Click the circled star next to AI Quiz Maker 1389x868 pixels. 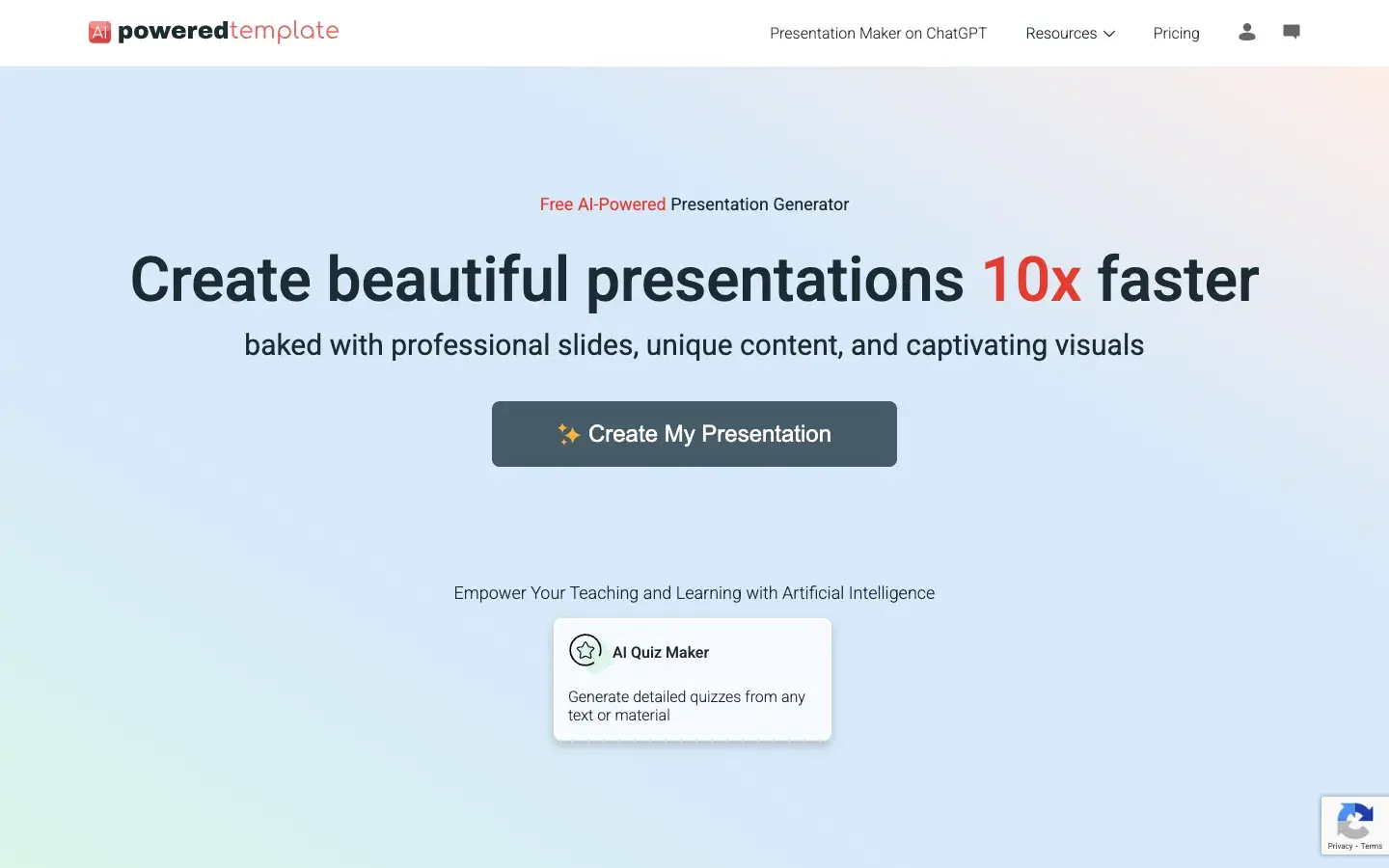tap(586, 650)
